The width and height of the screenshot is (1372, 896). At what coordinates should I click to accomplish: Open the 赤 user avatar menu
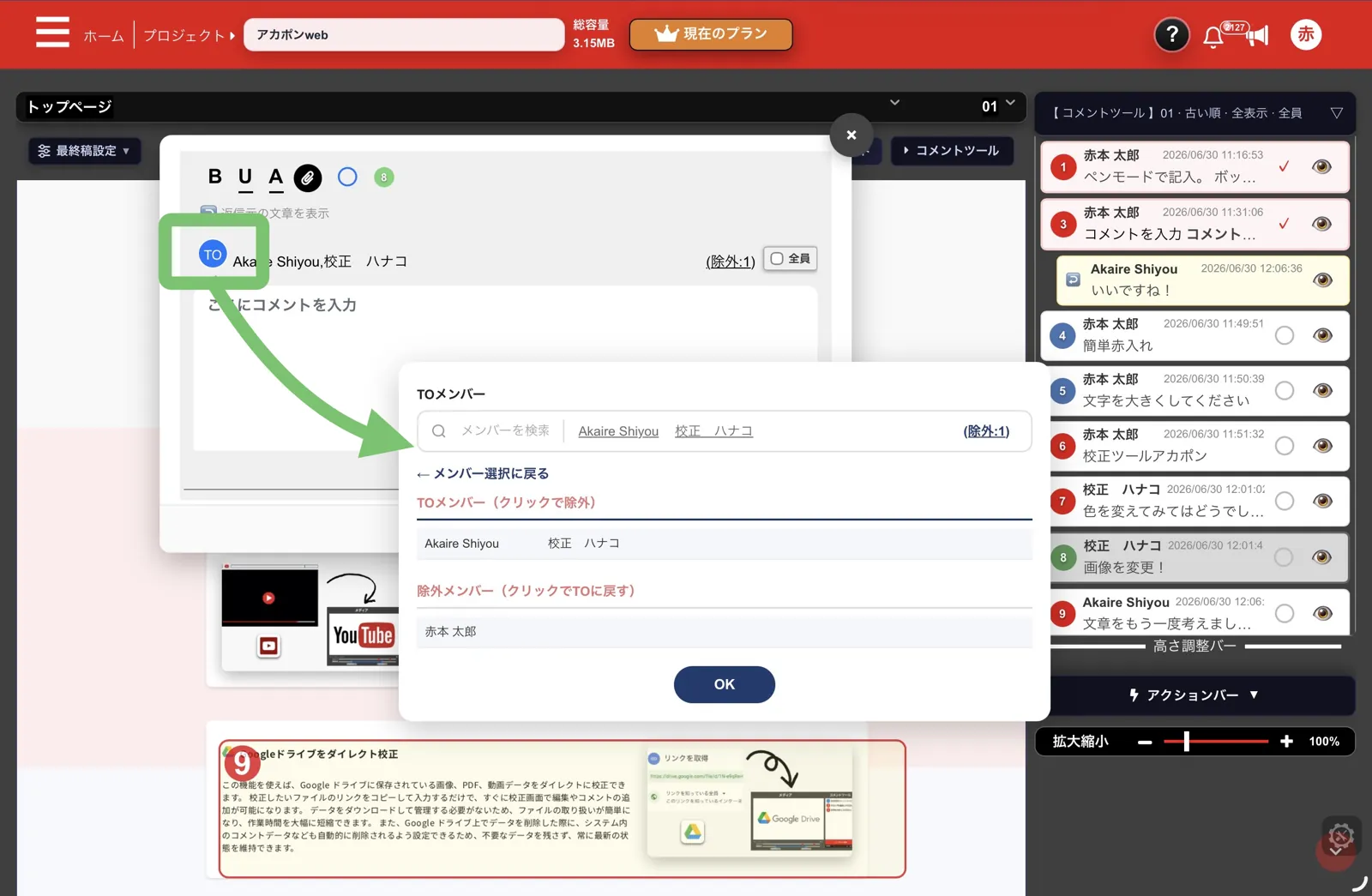pyautogui.click(x=1305, y=34)
